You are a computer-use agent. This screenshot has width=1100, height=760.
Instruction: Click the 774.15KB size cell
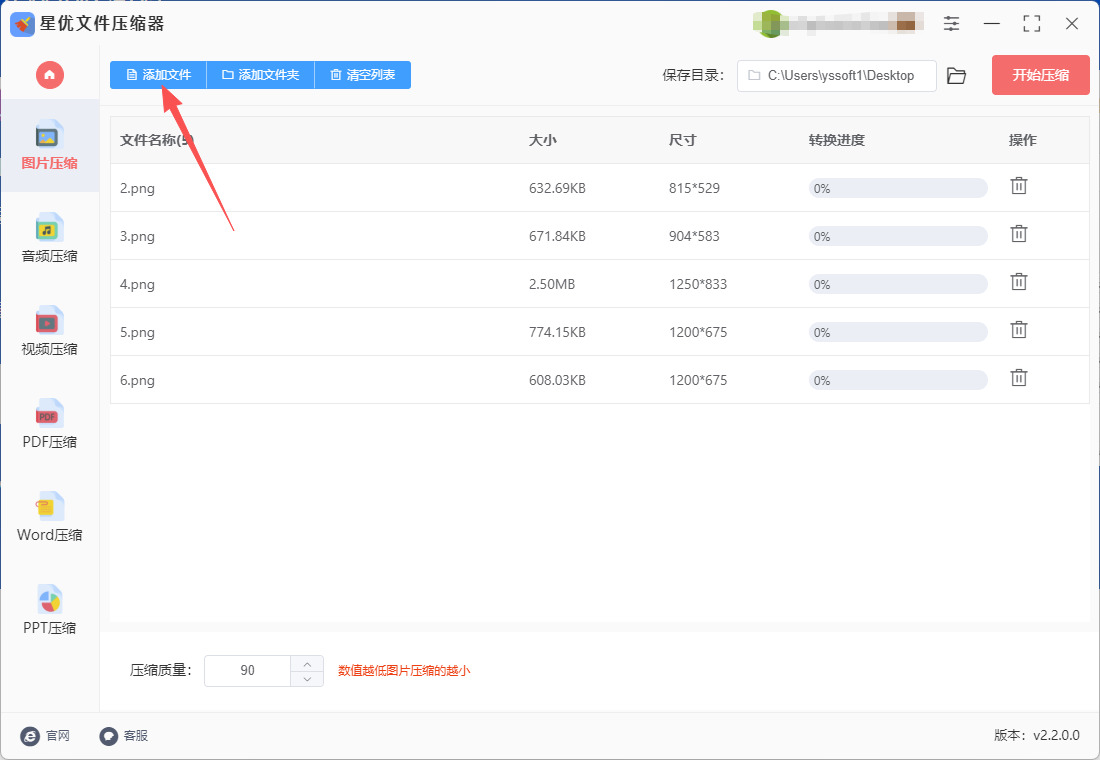[x=557, y=332]
